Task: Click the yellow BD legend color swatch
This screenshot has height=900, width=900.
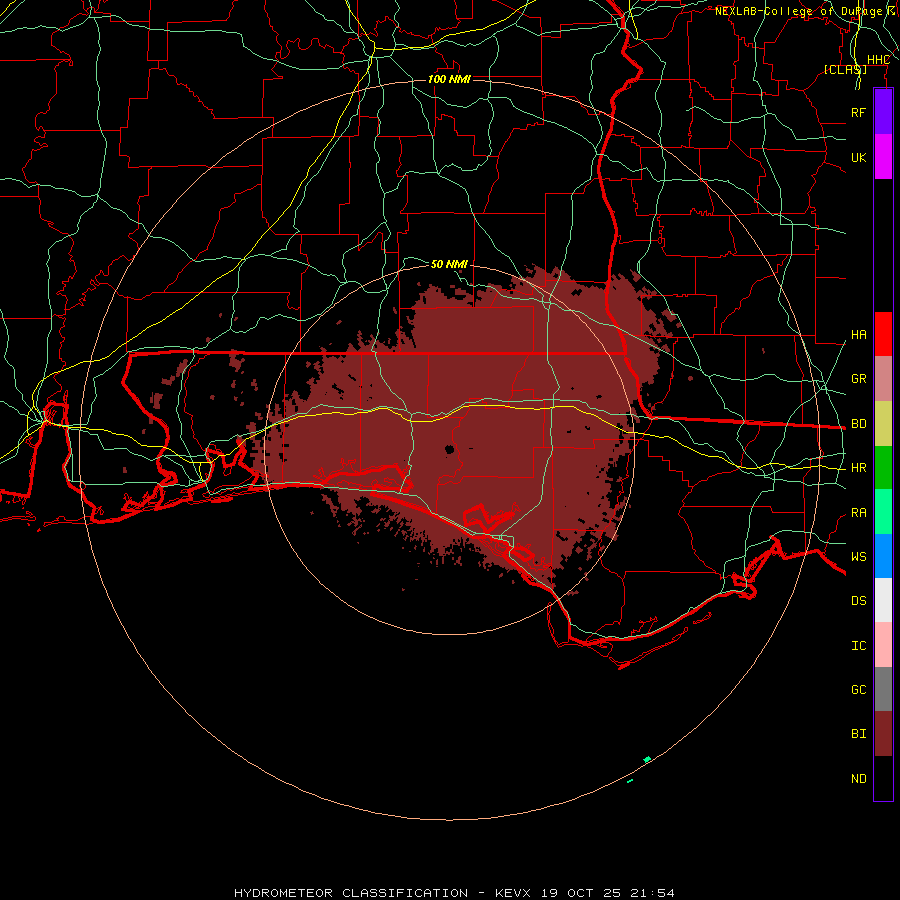Action: [883, 424]
